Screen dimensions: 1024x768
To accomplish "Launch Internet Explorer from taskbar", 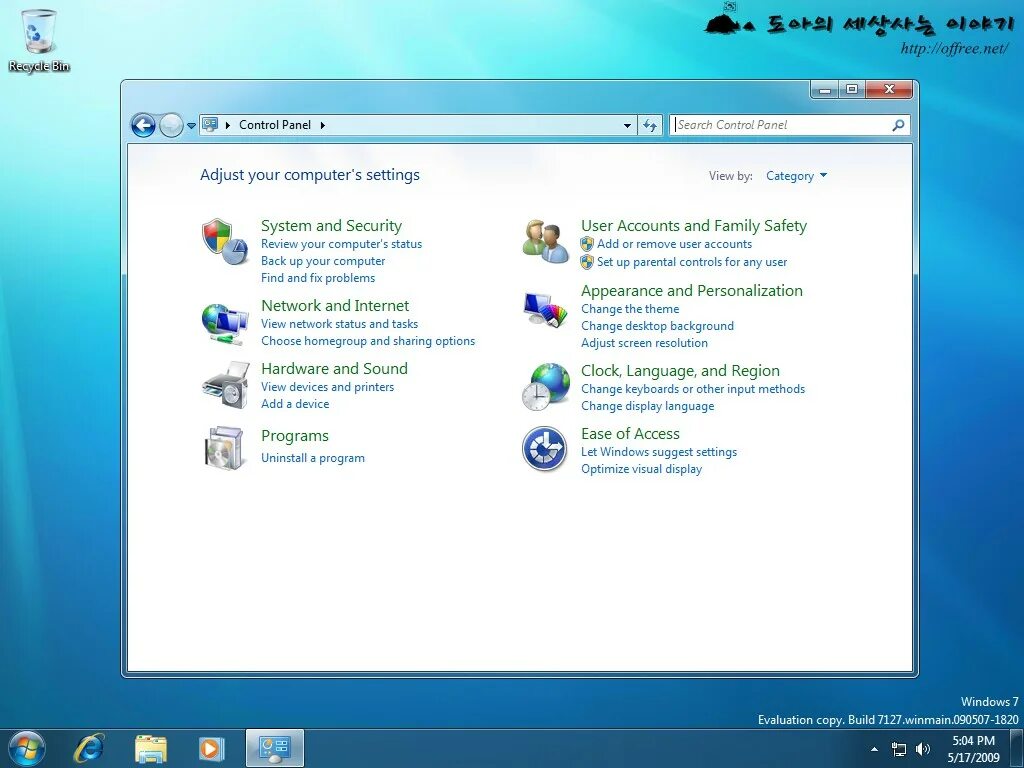I will [x=89, y=748].
